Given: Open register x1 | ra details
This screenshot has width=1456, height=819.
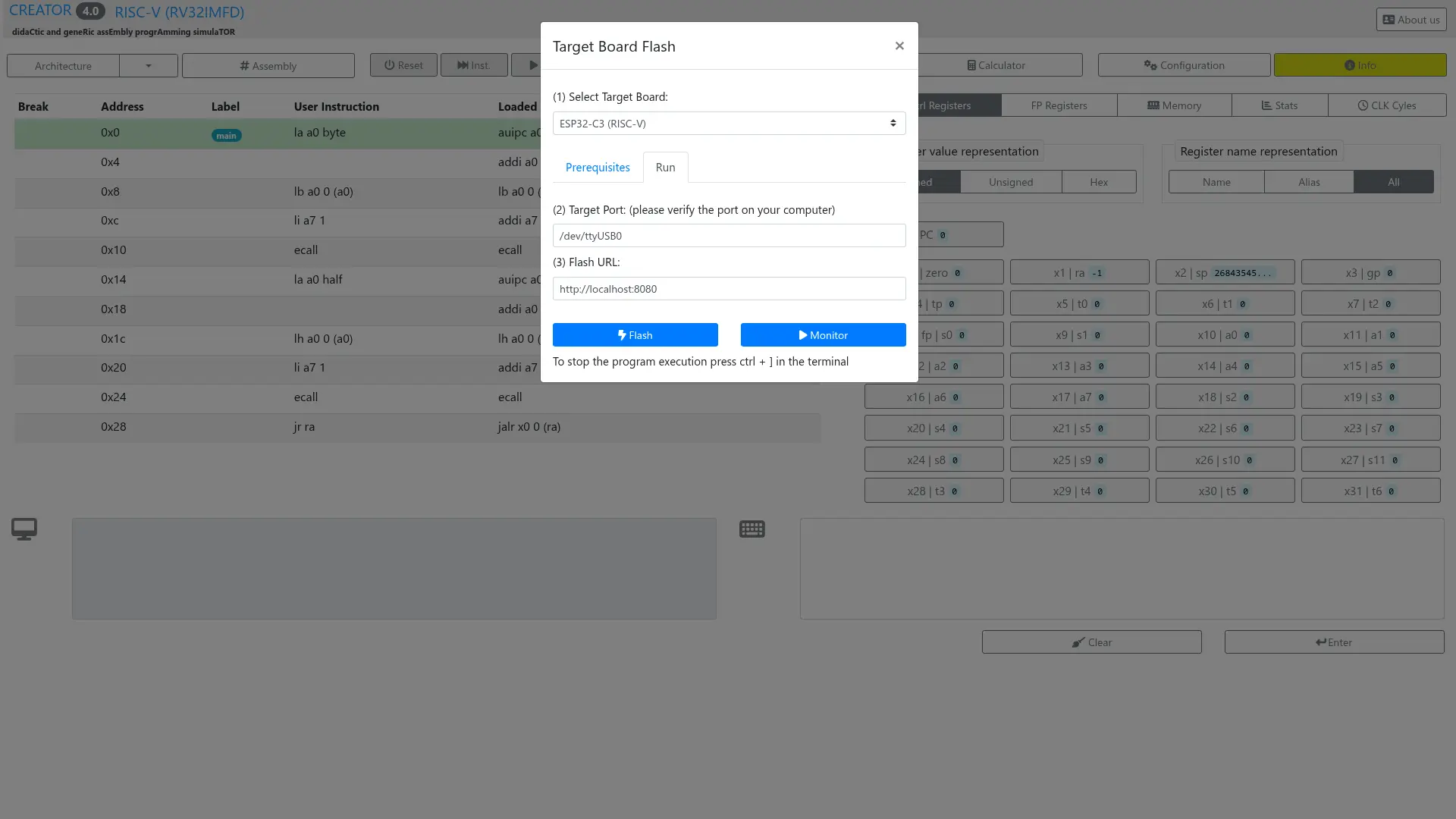Looking at the screenshot, I should point(1079,272).
